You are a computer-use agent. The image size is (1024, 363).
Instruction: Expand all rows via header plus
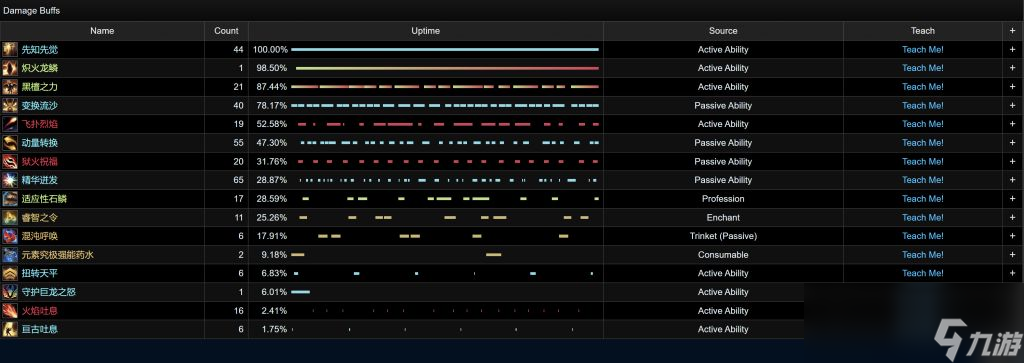(1012, 31)
